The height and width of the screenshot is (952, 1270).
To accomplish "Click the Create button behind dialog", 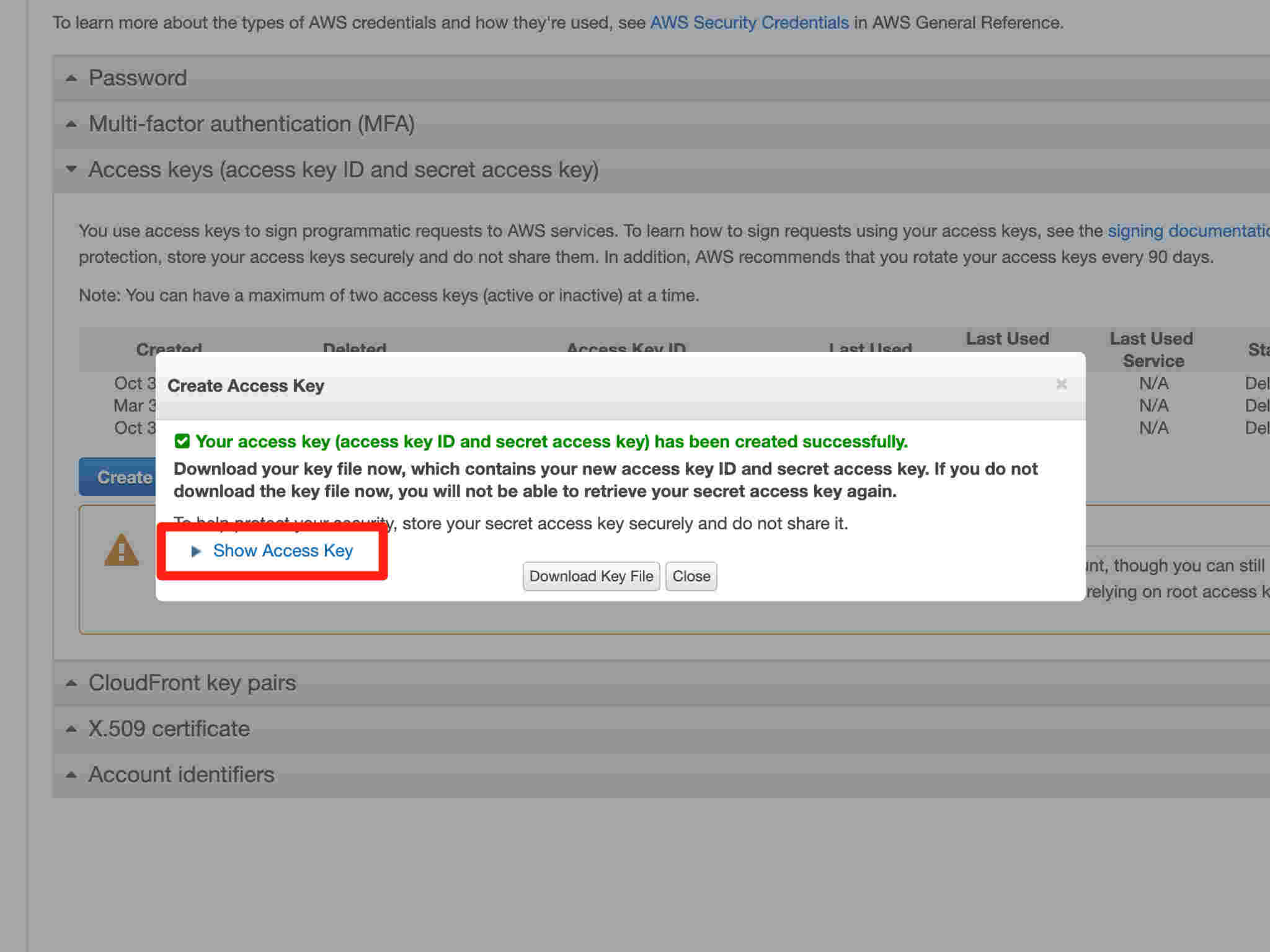I will pyautogui.click(x=118, y=477).
